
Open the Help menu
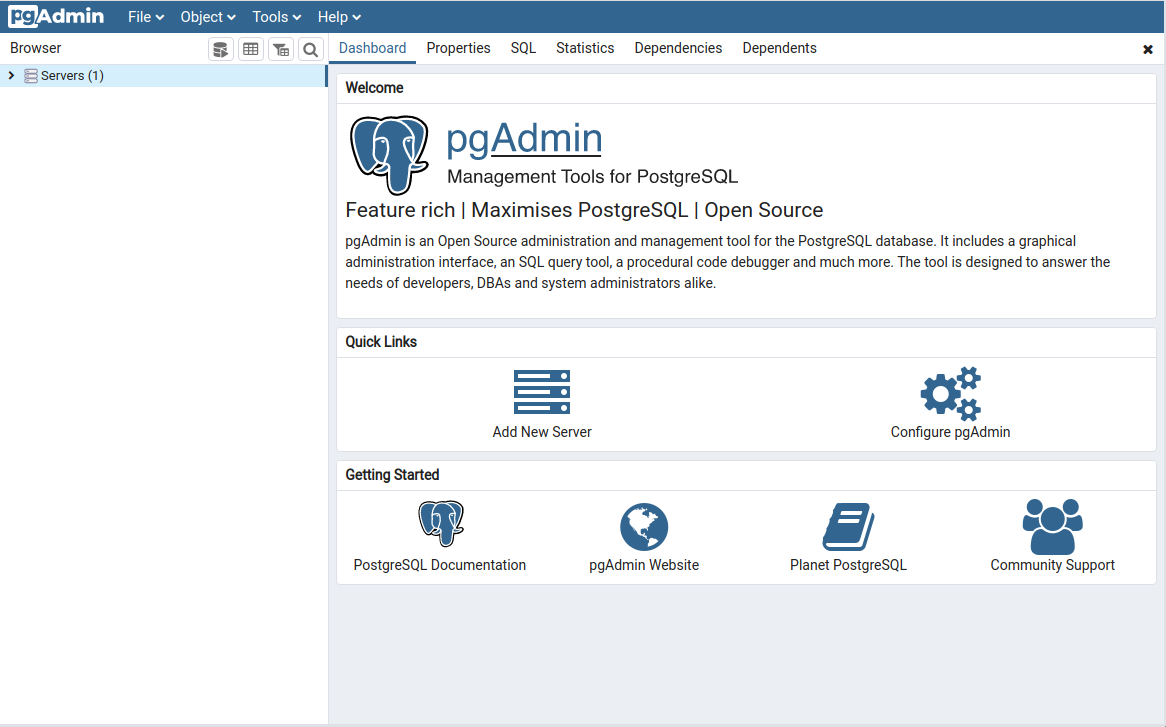tap(339, 17)
